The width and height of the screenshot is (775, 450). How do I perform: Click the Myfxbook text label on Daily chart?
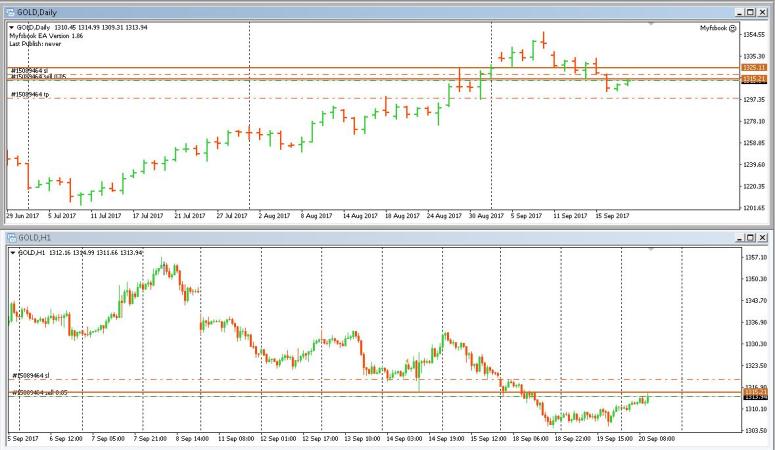tap(717, 28)
